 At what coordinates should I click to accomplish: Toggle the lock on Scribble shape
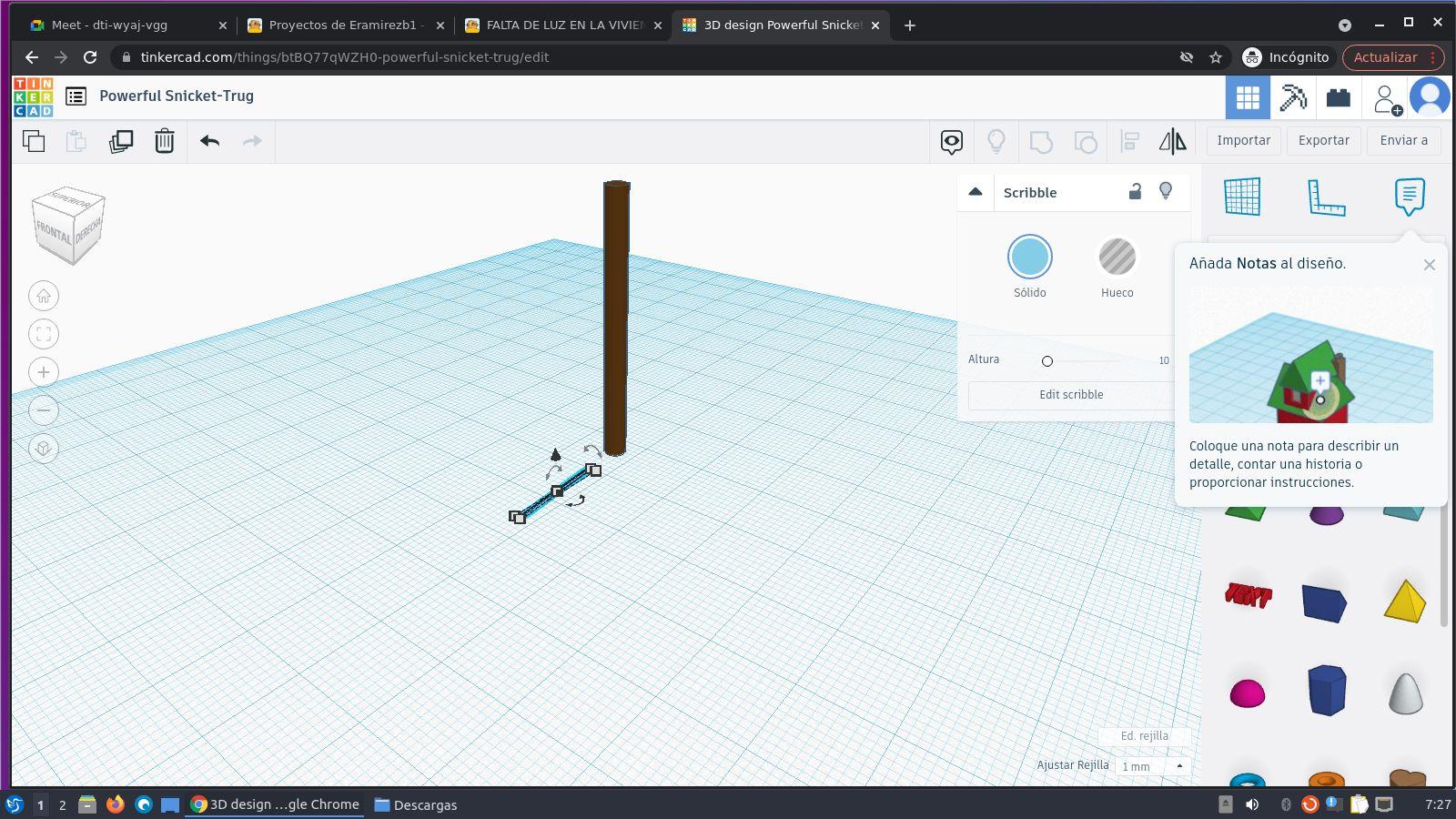point(1135,191)
